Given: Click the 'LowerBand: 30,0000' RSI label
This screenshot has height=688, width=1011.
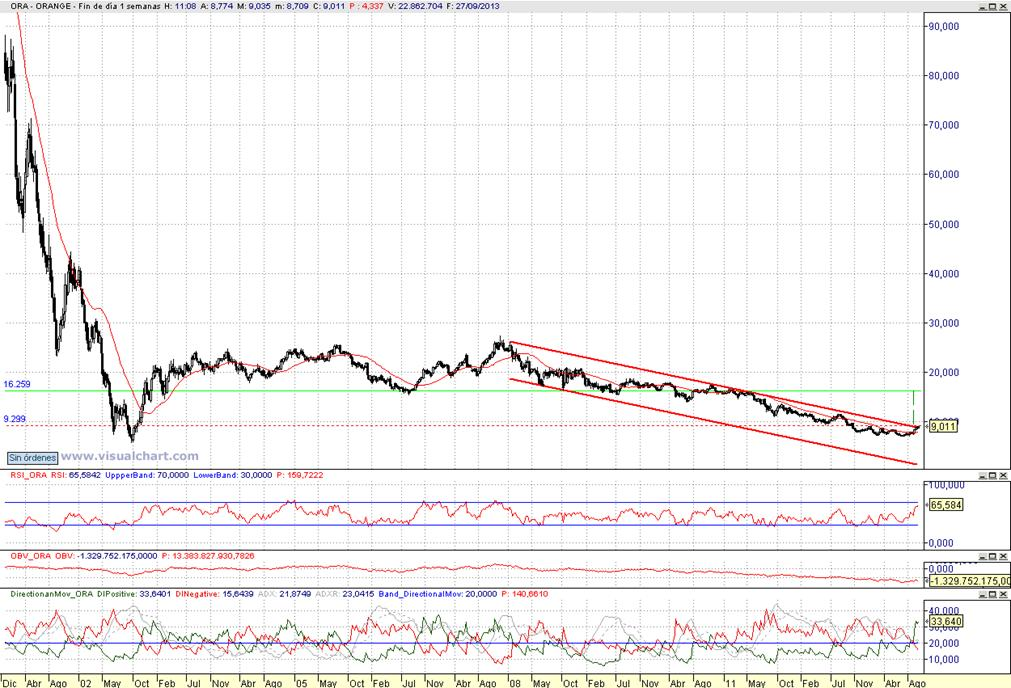Looking at the screenshot, I should pyautogui.click(x=232, y=475).
